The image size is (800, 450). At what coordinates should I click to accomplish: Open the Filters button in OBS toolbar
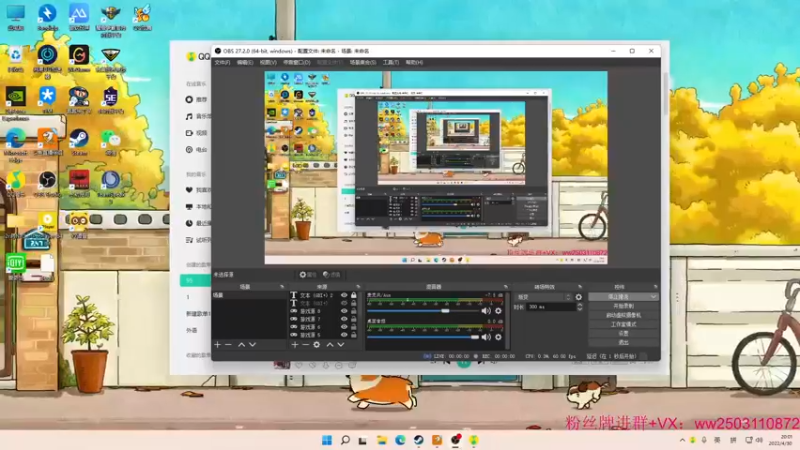pos(332,274)
